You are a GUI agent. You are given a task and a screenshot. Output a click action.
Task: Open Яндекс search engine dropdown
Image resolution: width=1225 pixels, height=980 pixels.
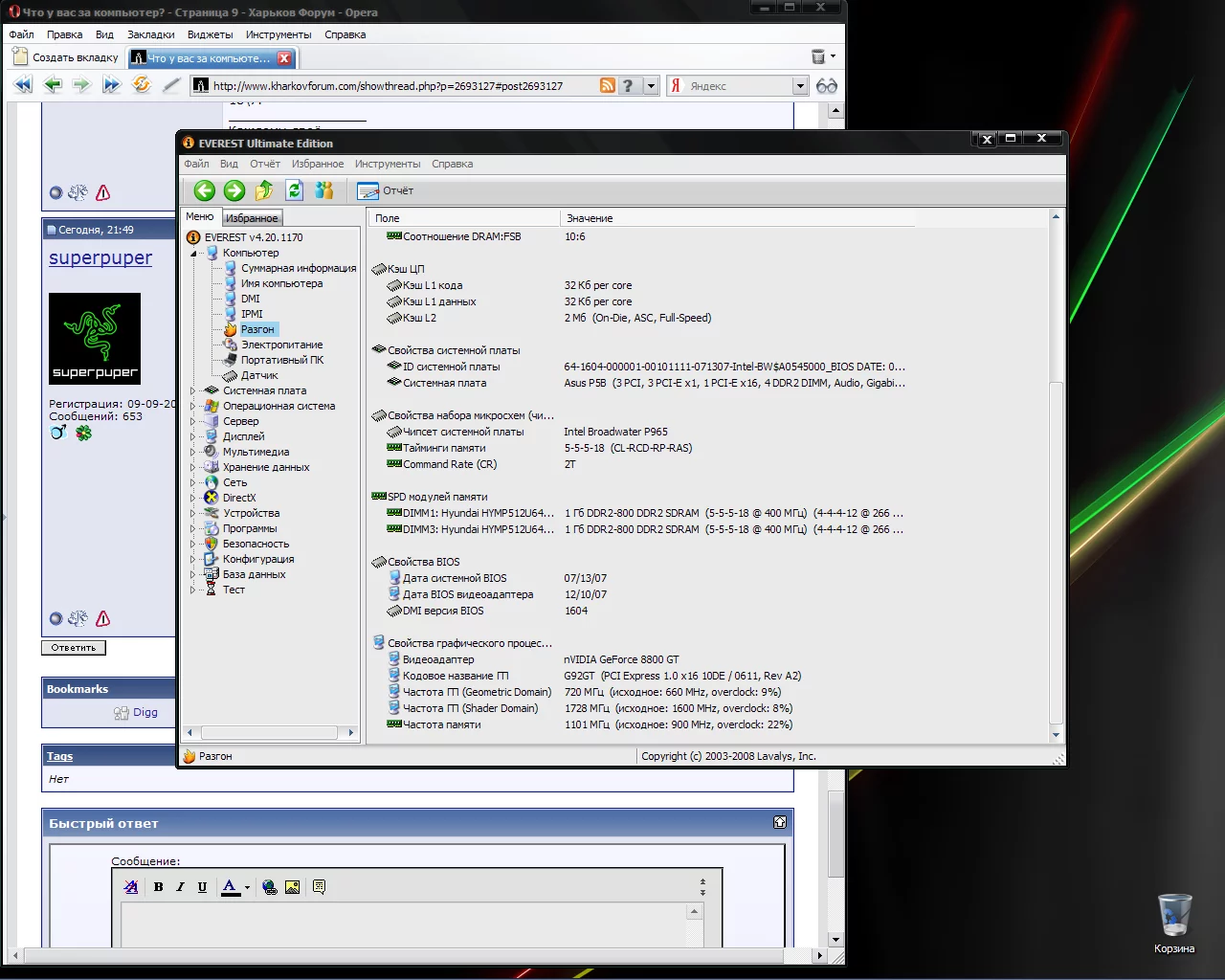pyautogui.click(x=800, y=86)
